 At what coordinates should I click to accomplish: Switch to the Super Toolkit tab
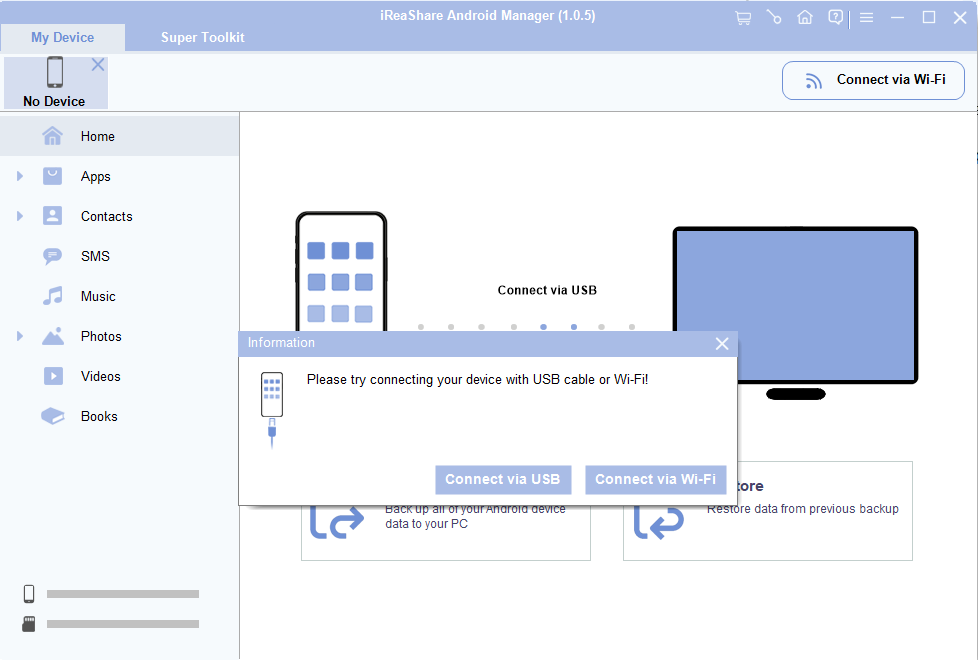point(202,37)
